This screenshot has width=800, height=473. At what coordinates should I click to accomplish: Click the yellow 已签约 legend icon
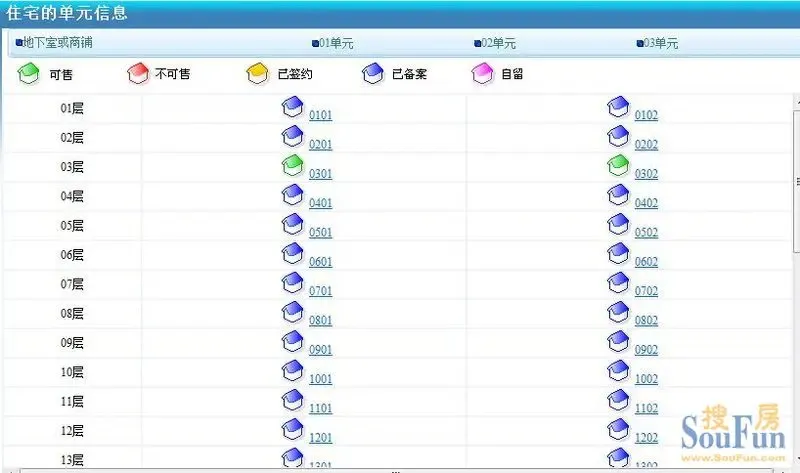coord(257,73)
